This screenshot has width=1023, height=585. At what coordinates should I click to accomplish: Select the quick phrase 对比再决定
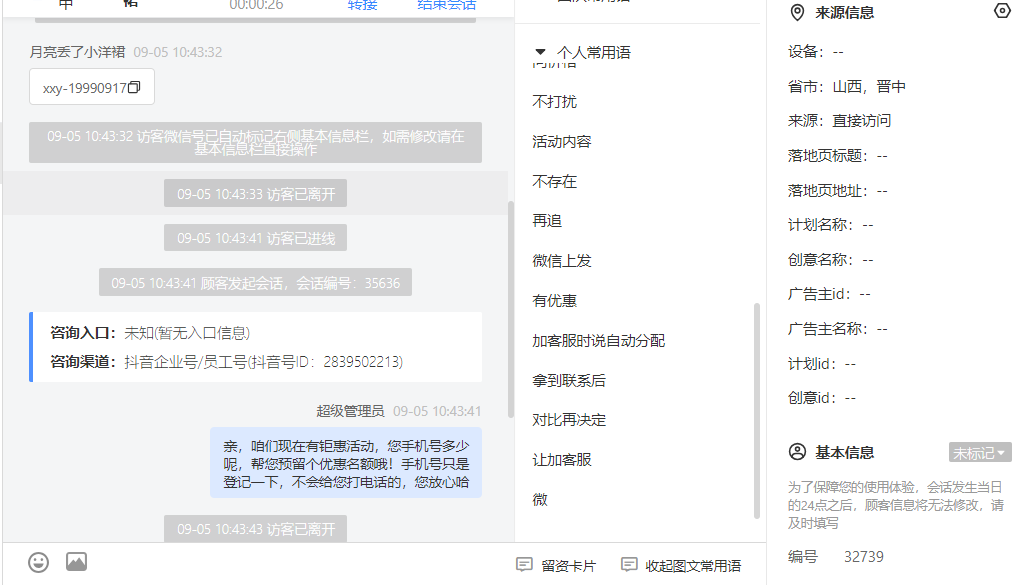569,420
